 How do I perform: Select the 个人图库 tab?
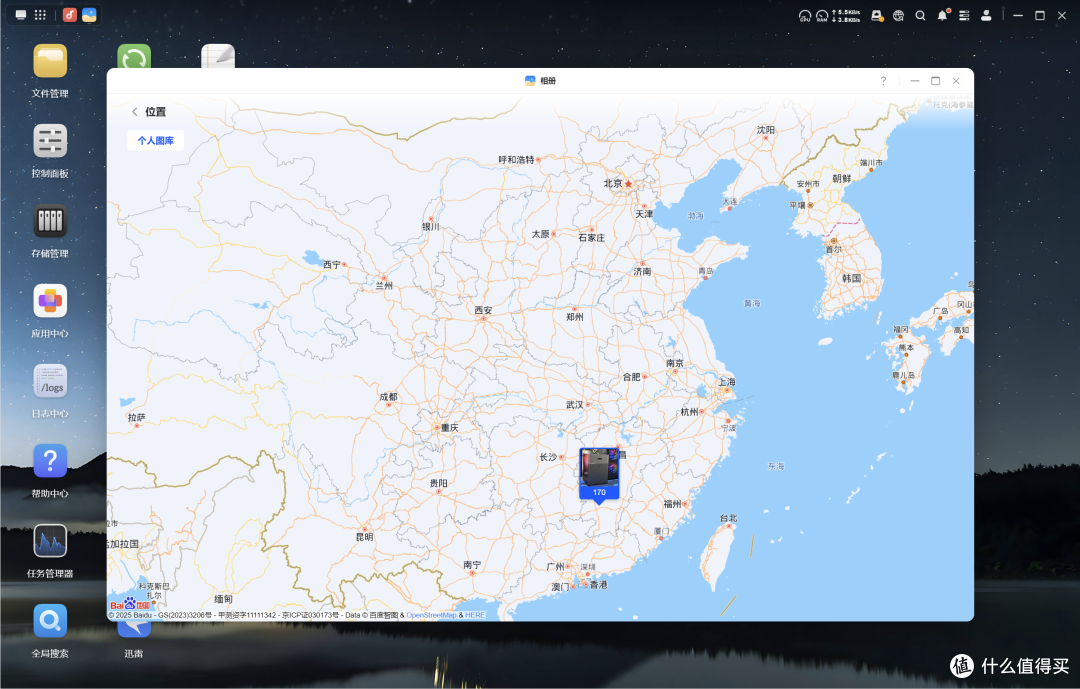click(x=156, y=141)
